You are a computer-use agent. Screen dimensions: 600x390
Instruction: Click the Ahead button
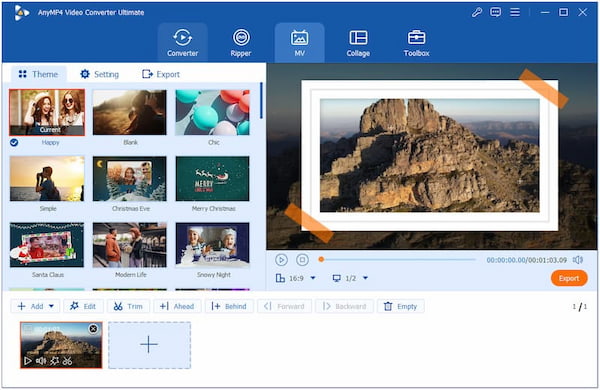(177, 306)
